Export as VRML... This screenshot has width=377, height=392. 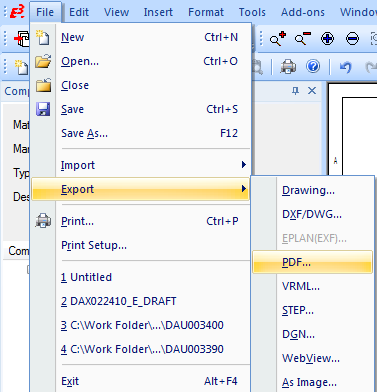click(x=312, y=286)
